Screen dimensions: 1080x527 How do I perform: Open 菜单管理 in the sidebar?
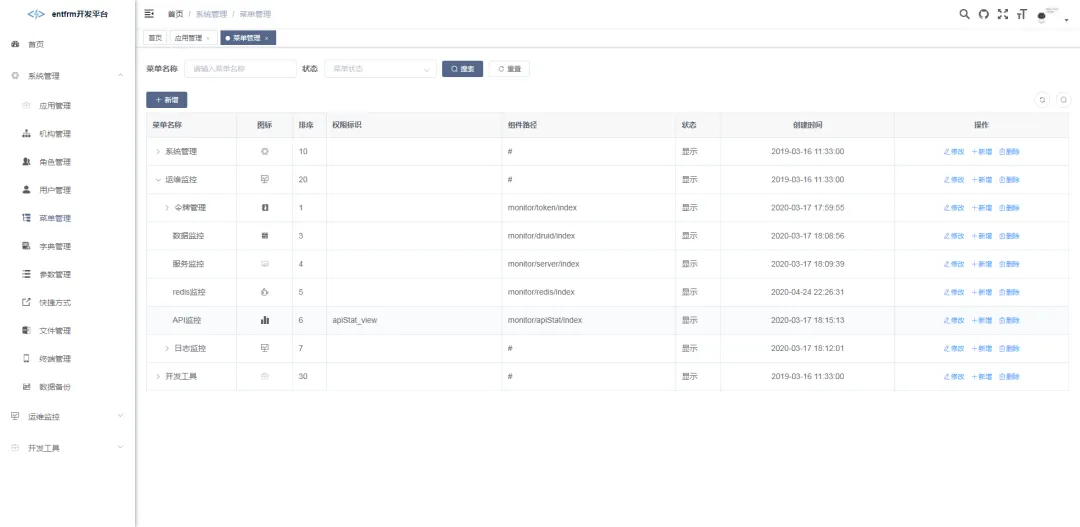[x=67, y=218]
